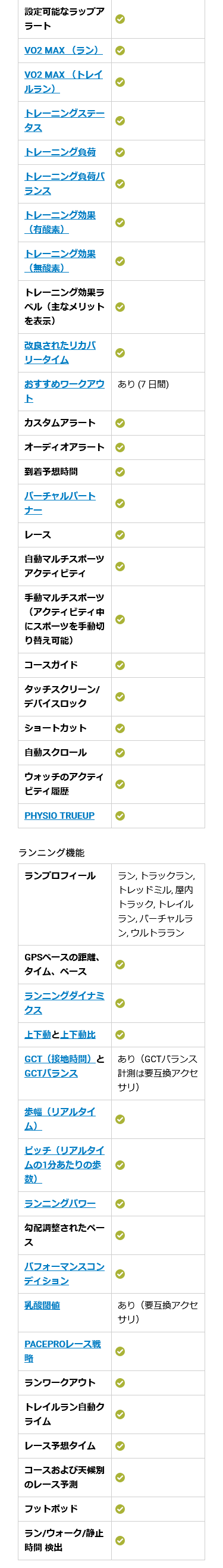Click the checkmark icon beside カスタムアラート
The image size is (223, 1568).
pyautogui.click(x=120, y=423)
